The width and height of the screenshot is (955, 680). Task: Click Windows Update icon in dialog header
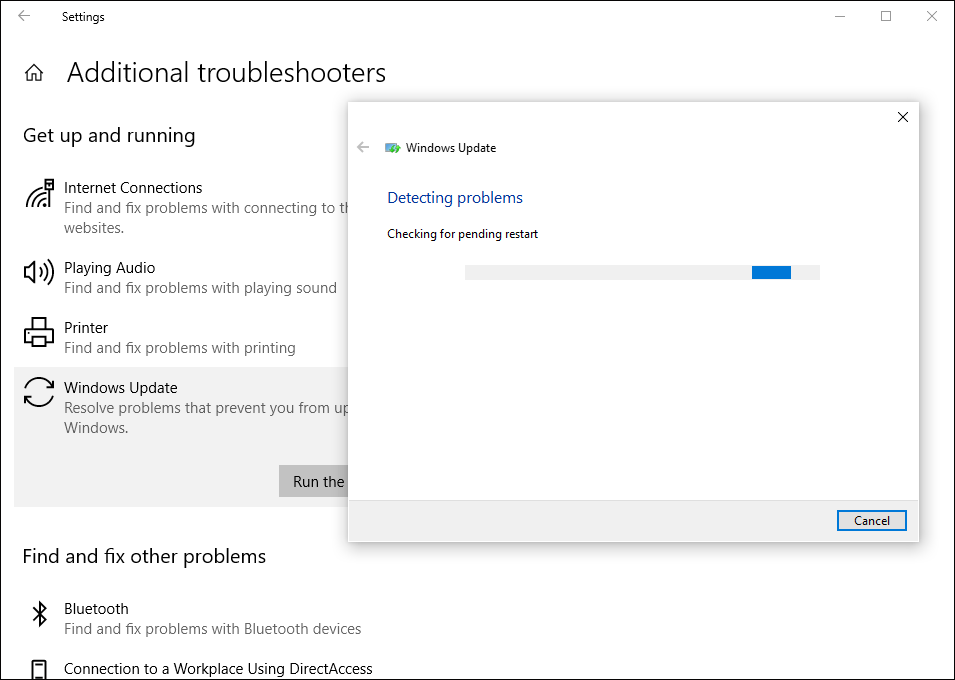click(393, 148)
